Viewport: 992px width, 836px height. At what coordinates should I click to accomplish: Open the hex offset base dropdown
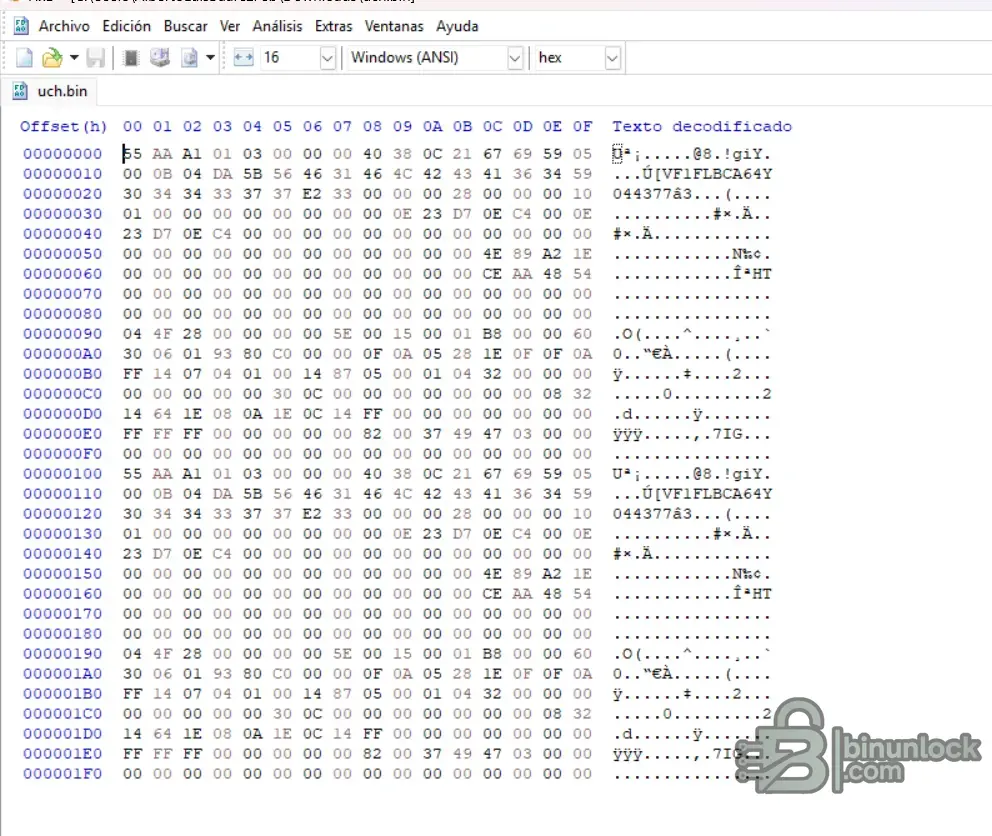point(612,58)
